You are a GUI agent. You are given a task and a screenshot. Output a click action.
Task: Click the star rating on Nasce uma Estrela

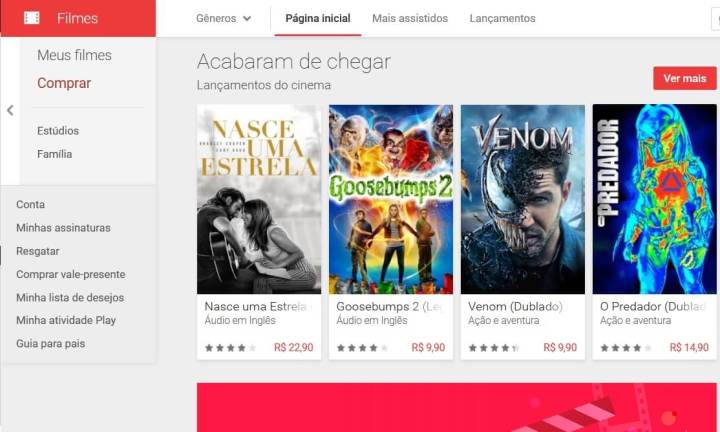click(231, 348)
